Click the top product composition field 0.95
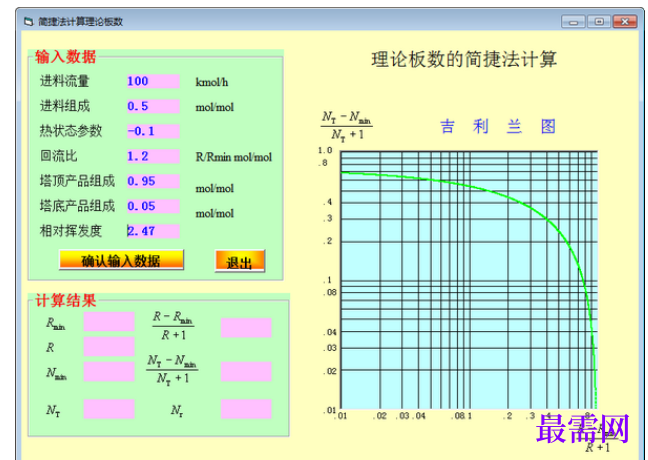Image resolution: width=648 pixels, height=460 pixels. point(153,181)
